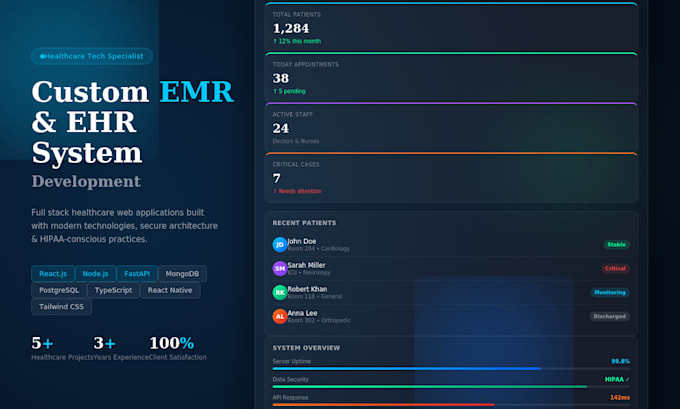The image size is (680, 409).
Task: Open the Today Appointments stat card
Action: 451,77
